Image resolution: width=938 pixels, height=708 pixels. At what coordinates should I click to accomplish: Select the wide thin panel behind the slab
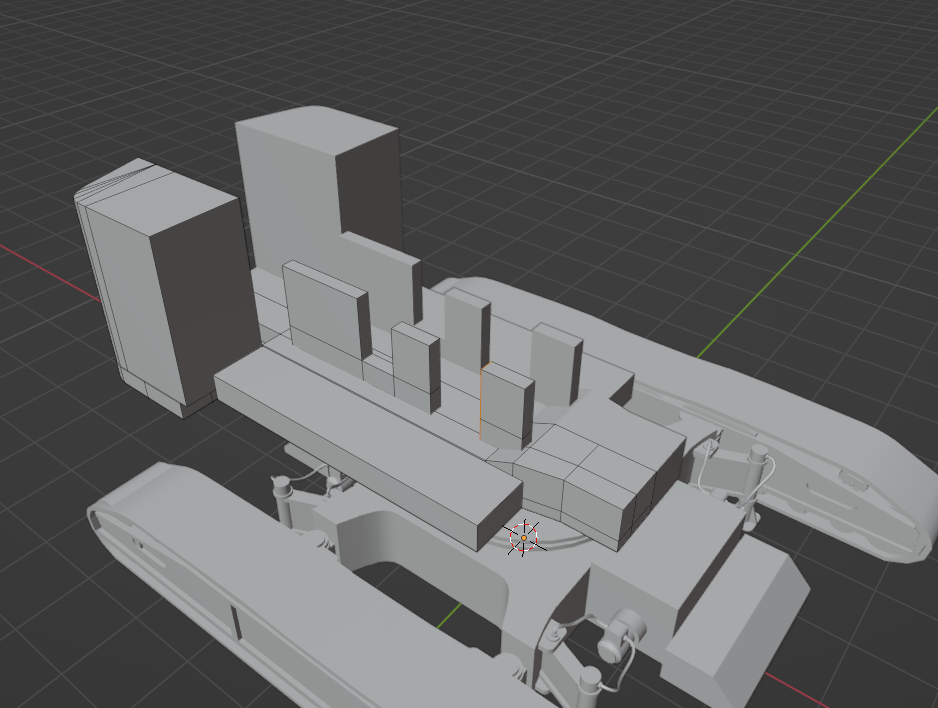tap(325, 311)
